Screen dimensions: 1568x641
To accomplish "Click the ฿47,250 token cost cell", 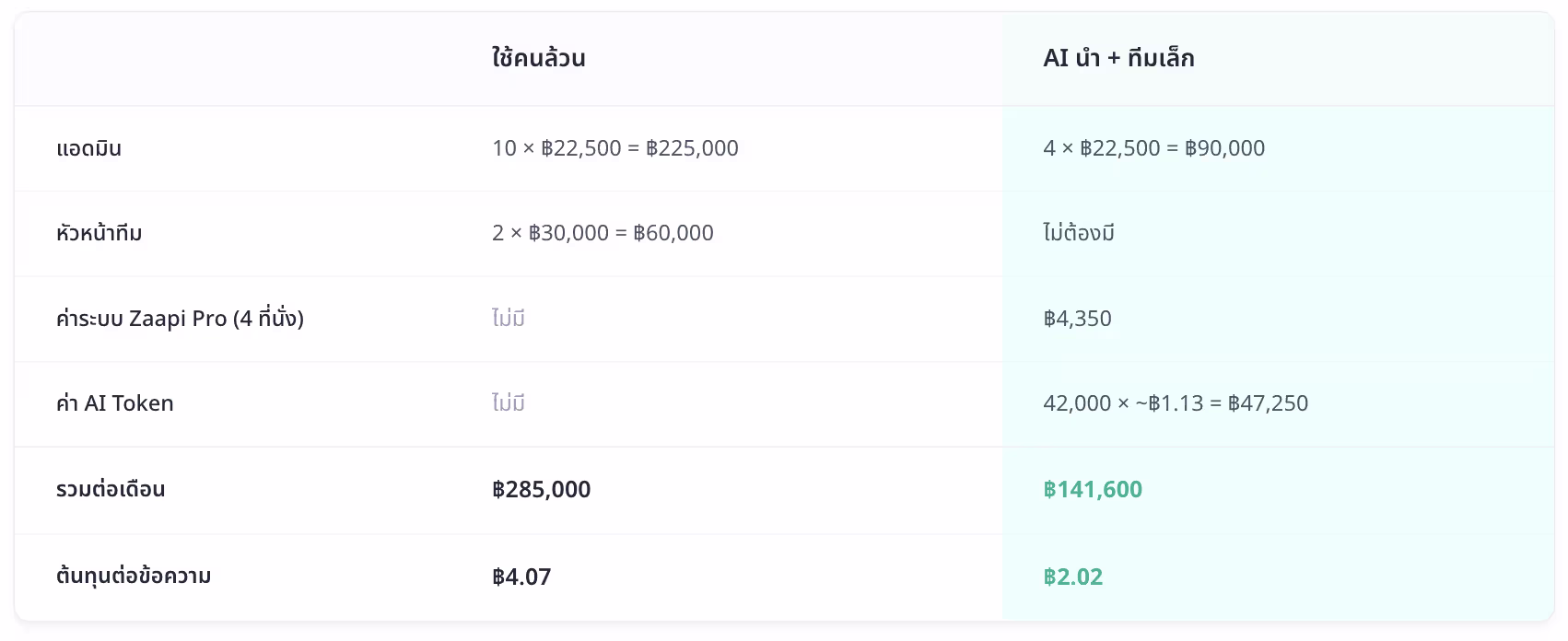I will pos(1176,403).
